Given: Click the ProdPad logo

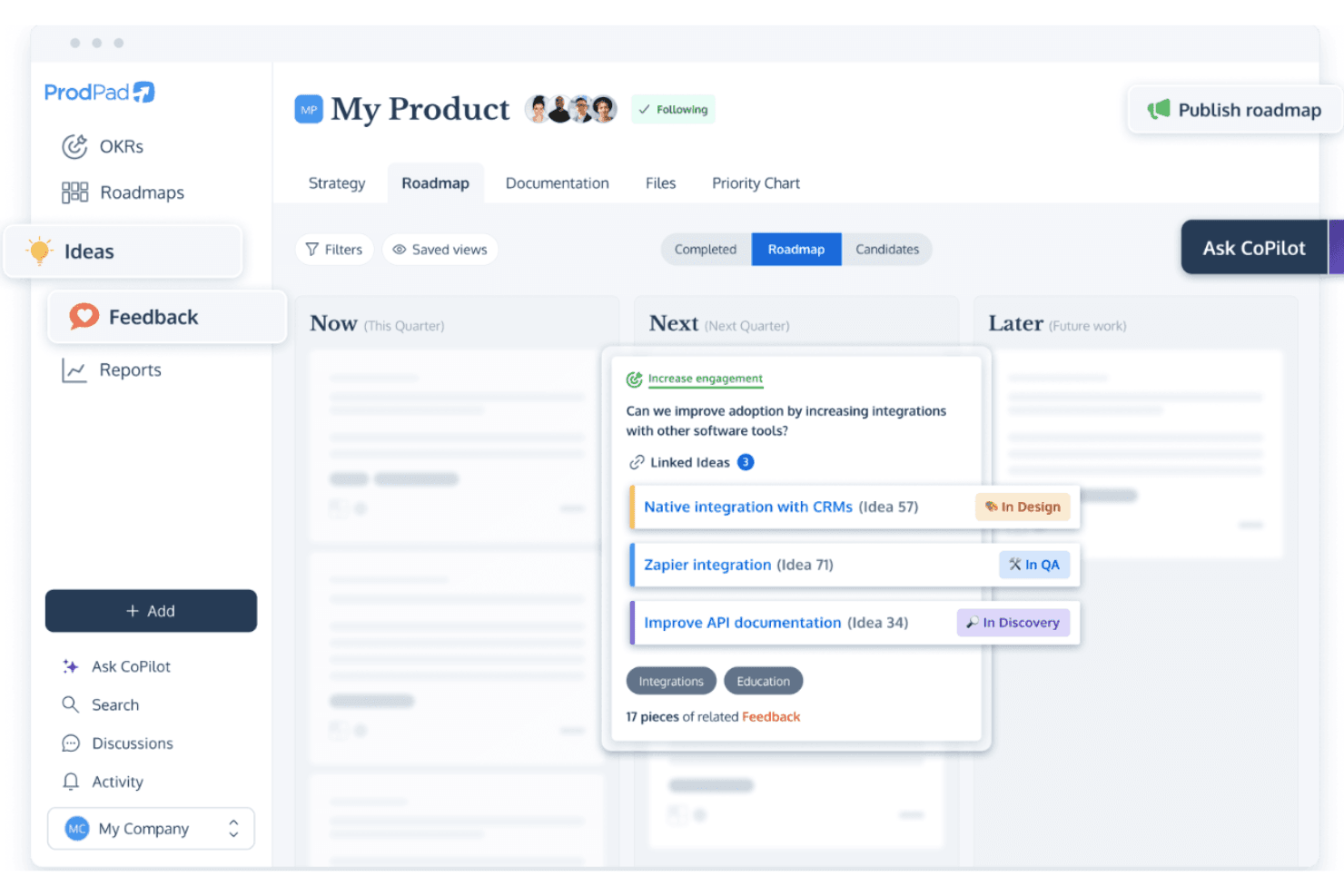Looking at the screenshot, I should click(100, 92).
